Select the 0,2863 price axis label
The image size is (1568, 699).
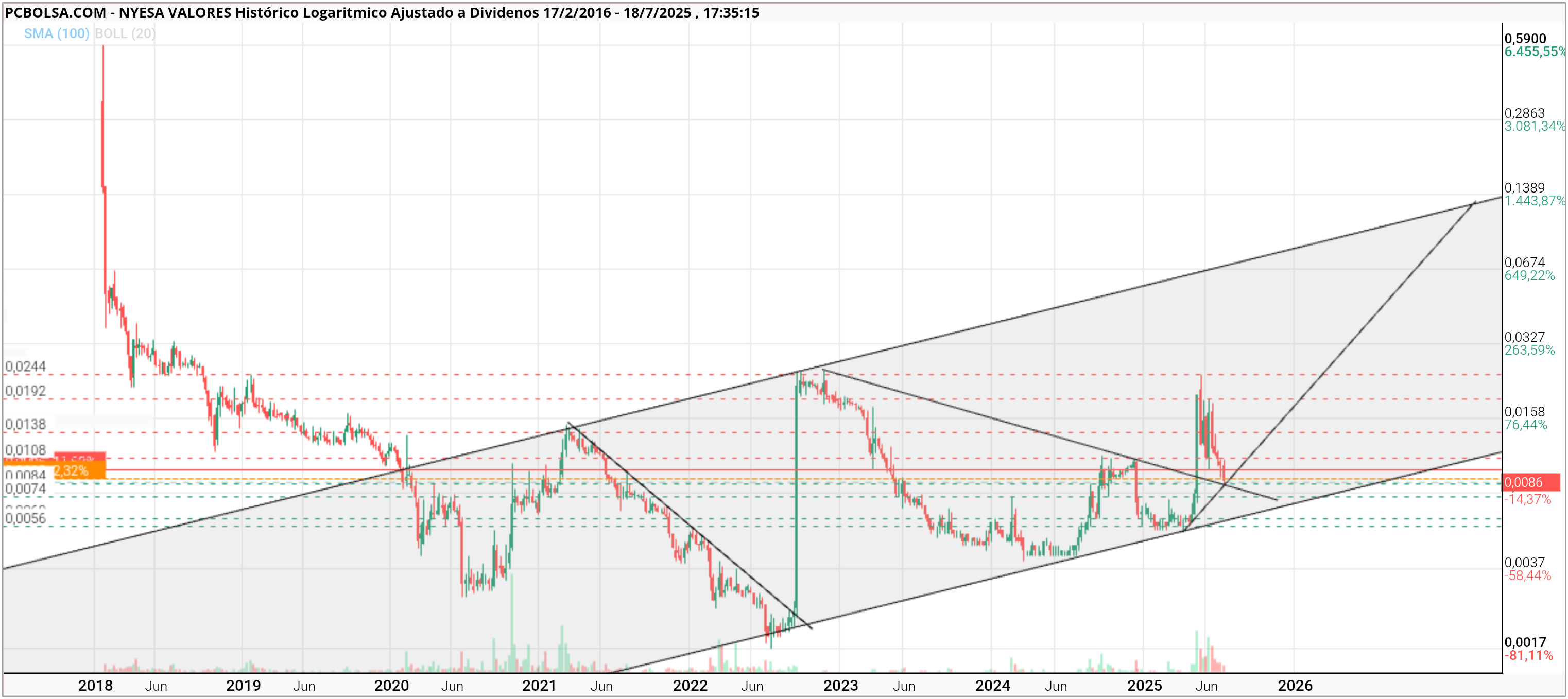[1524, 113]
